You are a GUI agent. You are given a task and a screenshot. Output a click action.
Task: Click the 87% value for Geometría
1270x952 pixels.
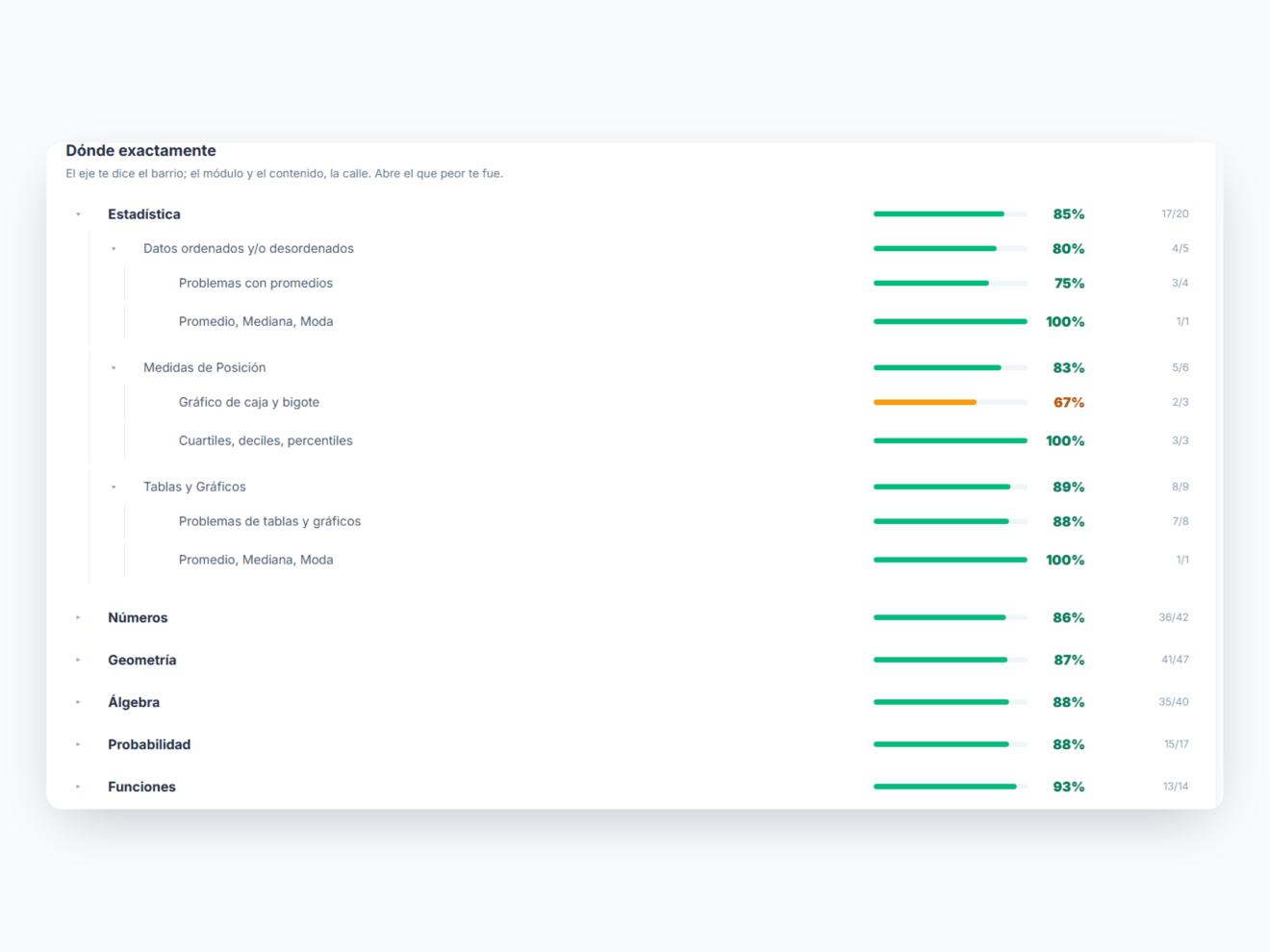click(x=1069, y=660)
